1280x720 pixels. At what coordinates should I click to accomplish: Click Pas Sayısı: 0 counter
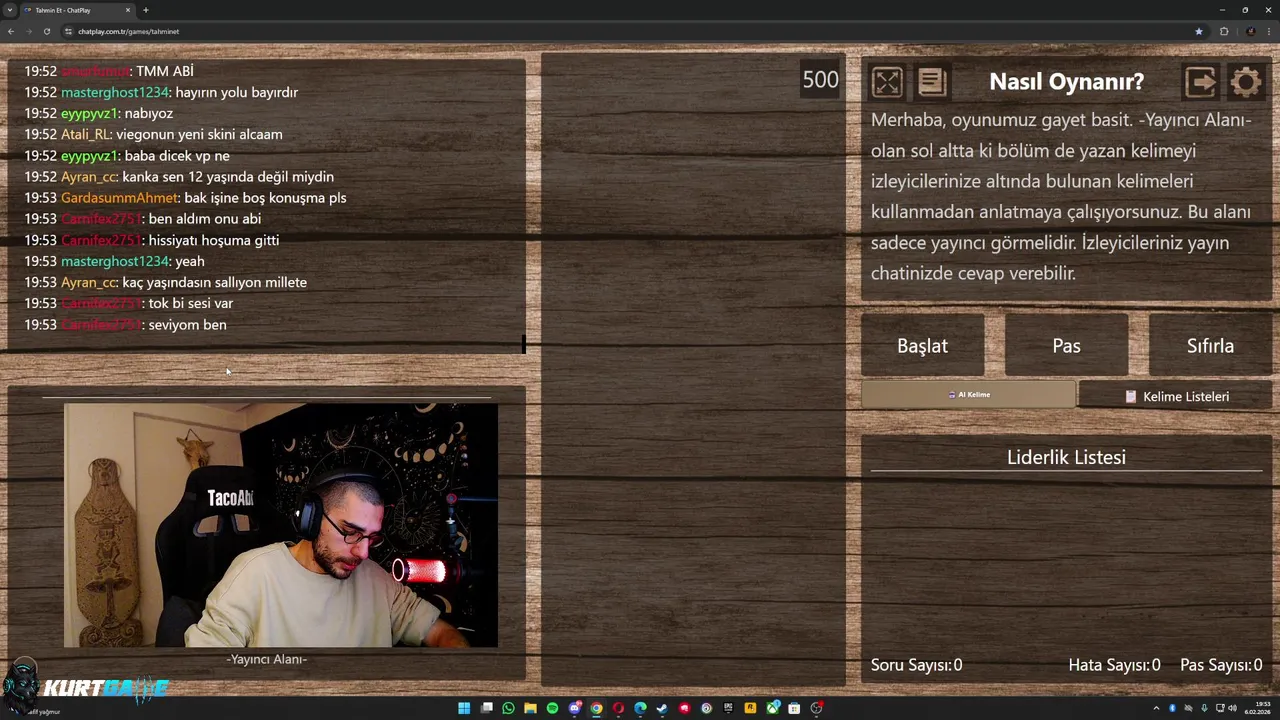click(1221, 665)
